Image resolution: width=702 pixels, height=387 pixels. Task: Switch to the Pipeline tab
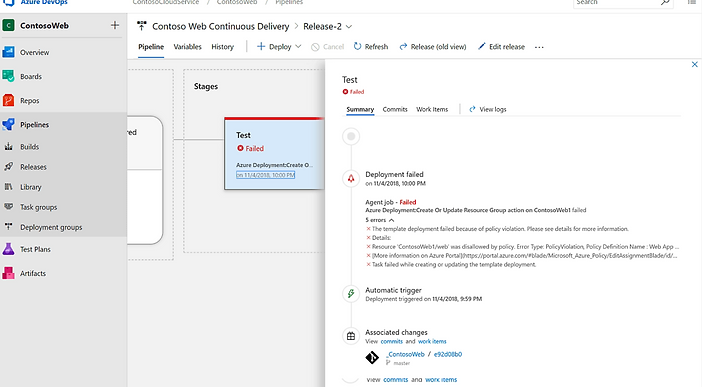151,47
